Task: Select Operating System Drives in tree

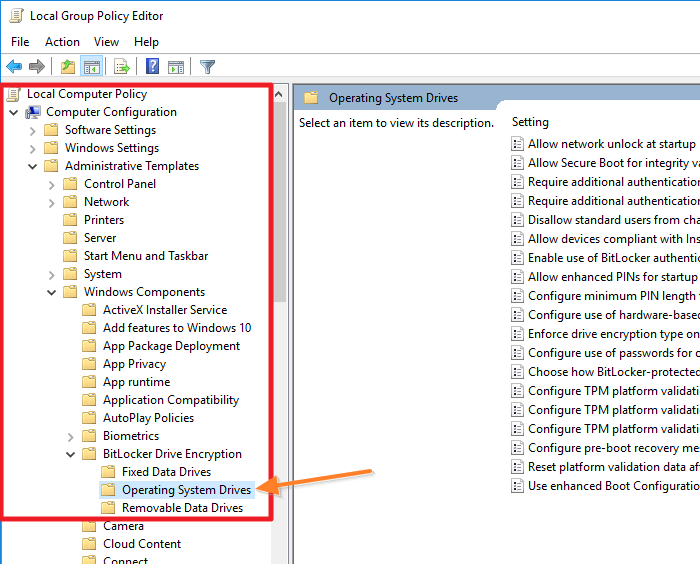Action: pos(186,490)
